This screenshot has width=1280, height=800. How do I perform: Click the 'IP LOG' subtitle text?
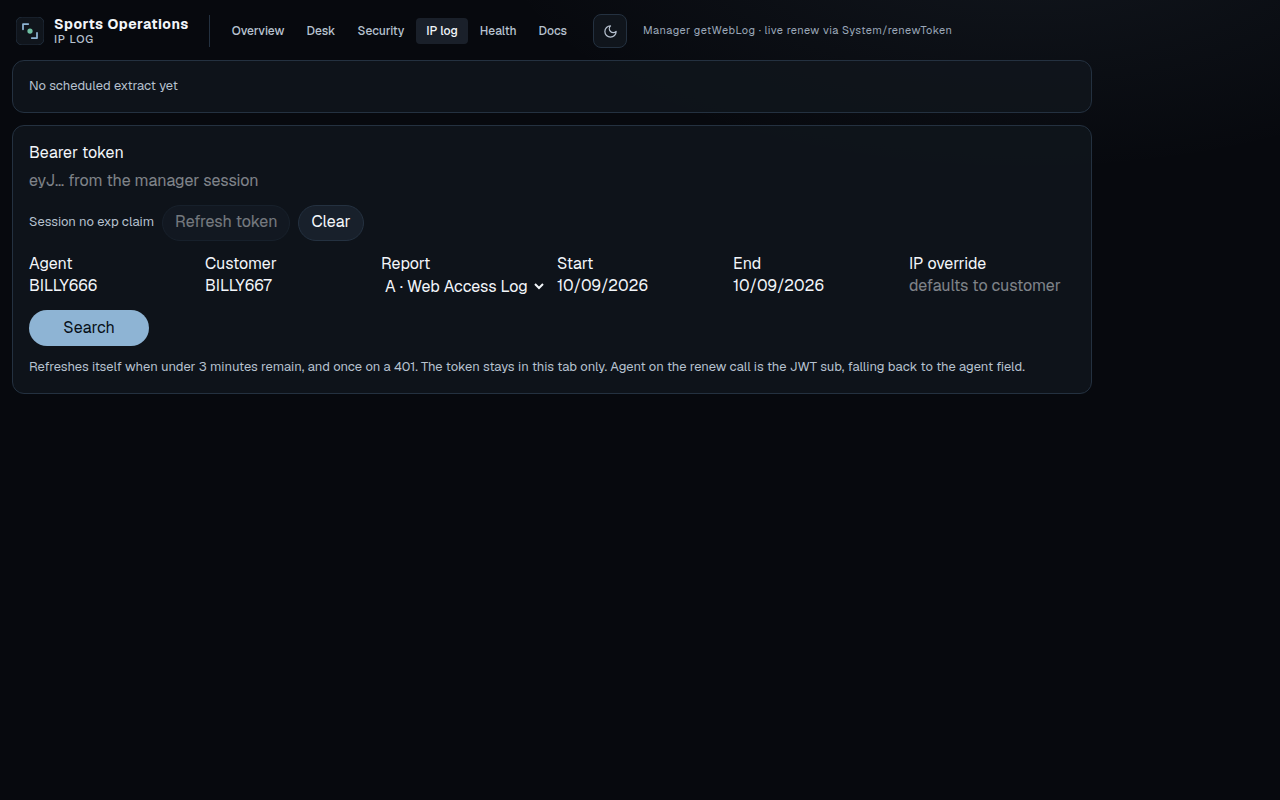pyautogui.click(x=74, y=40)
